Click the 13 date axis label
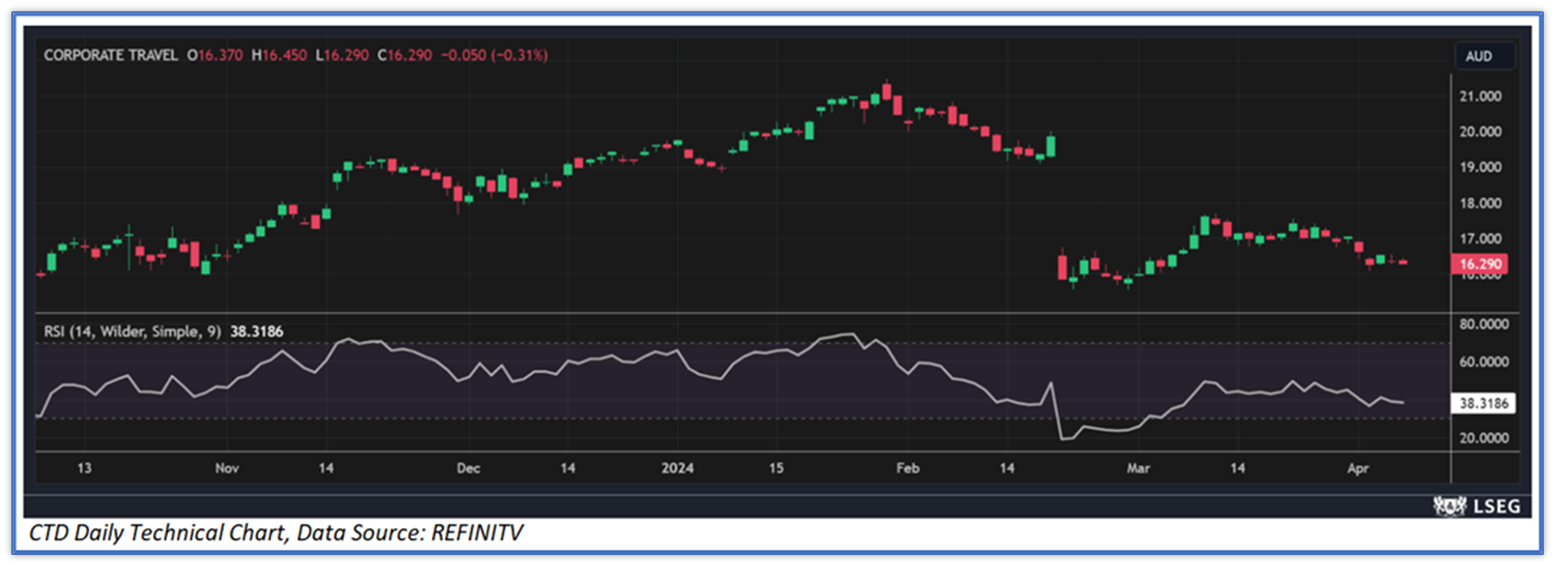1555x566 pixels. click(84, 467)
